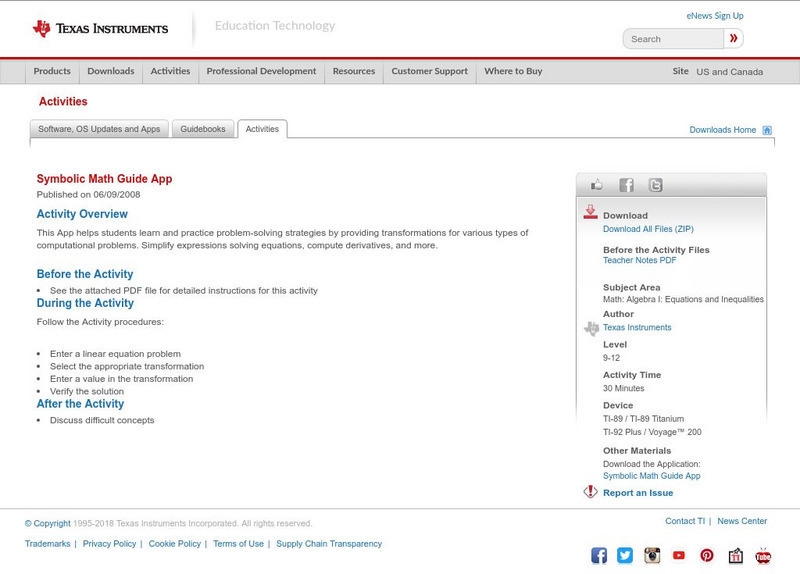800x574 pixels.
Task: Open the Teacher Notes PDF link
Action: click(639, 260)
